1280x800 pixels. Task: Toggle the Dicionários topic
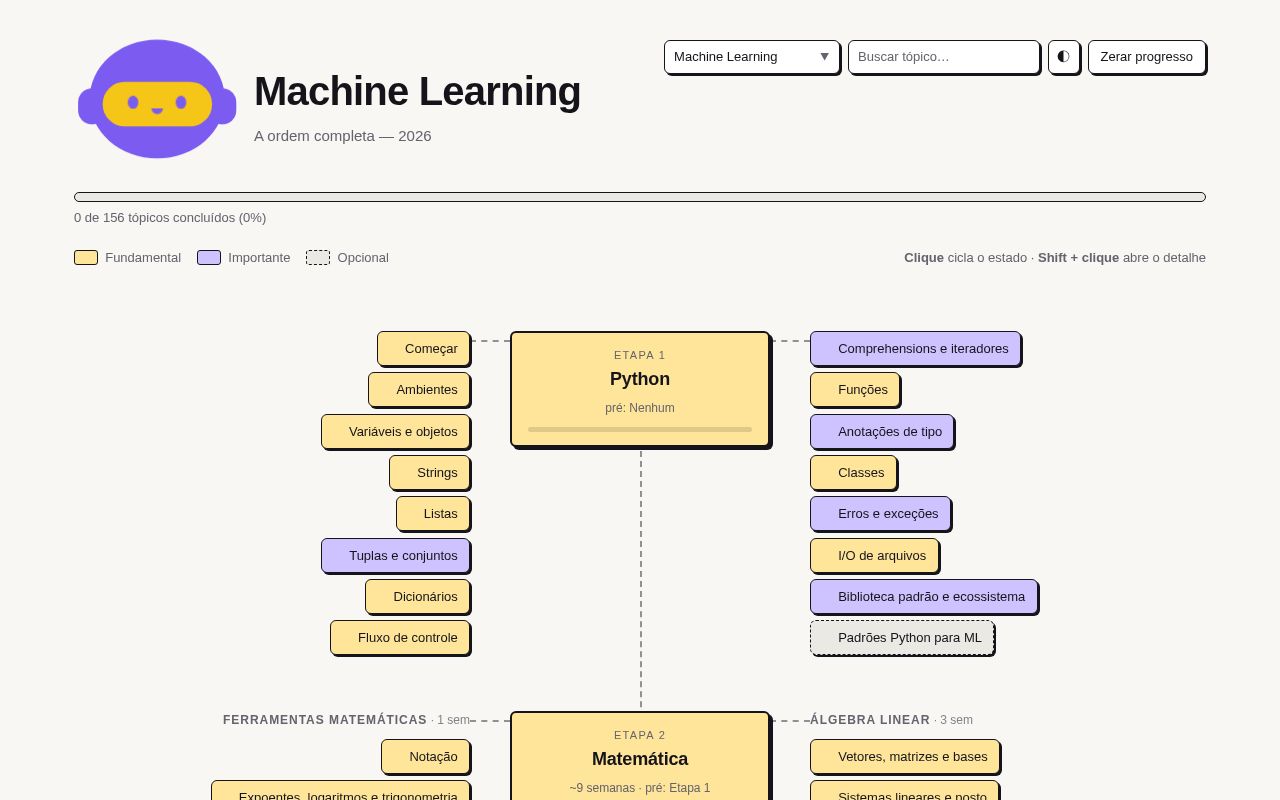pos(417,596)
